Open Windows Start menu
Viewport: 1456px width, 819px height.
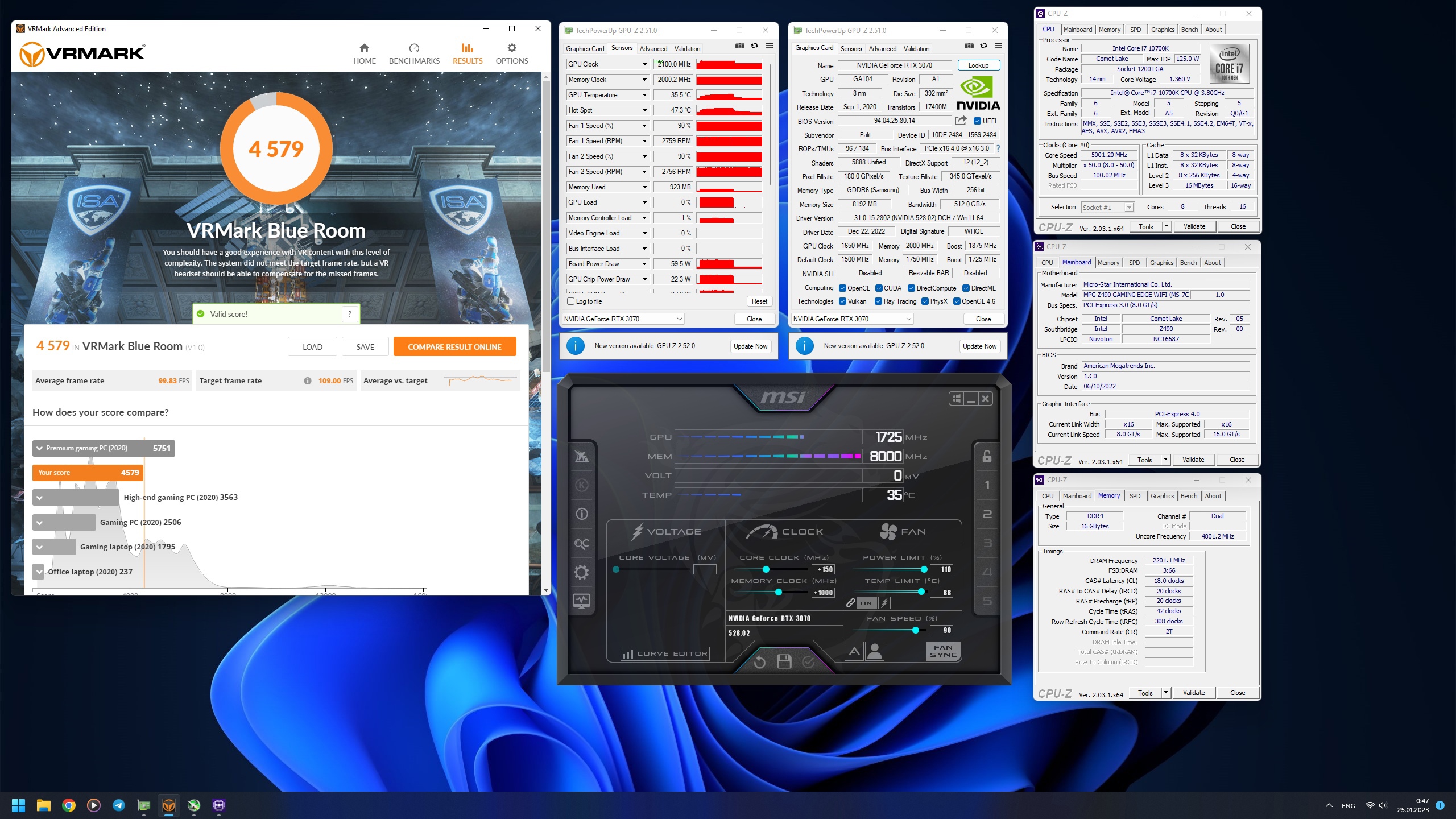coord(19,805)
